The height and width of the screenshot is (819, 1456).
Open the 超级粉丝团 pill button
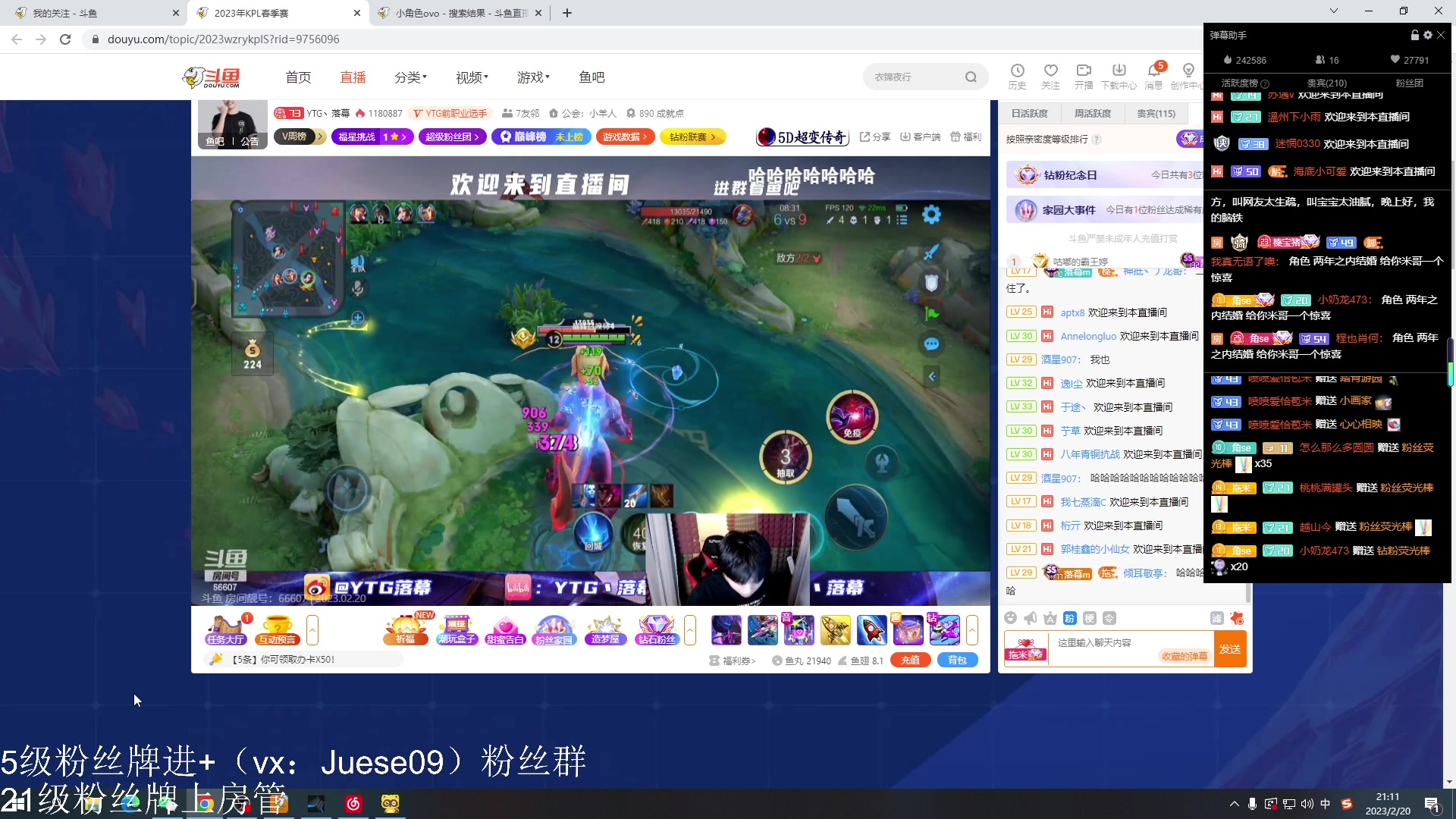click(451, 136)
